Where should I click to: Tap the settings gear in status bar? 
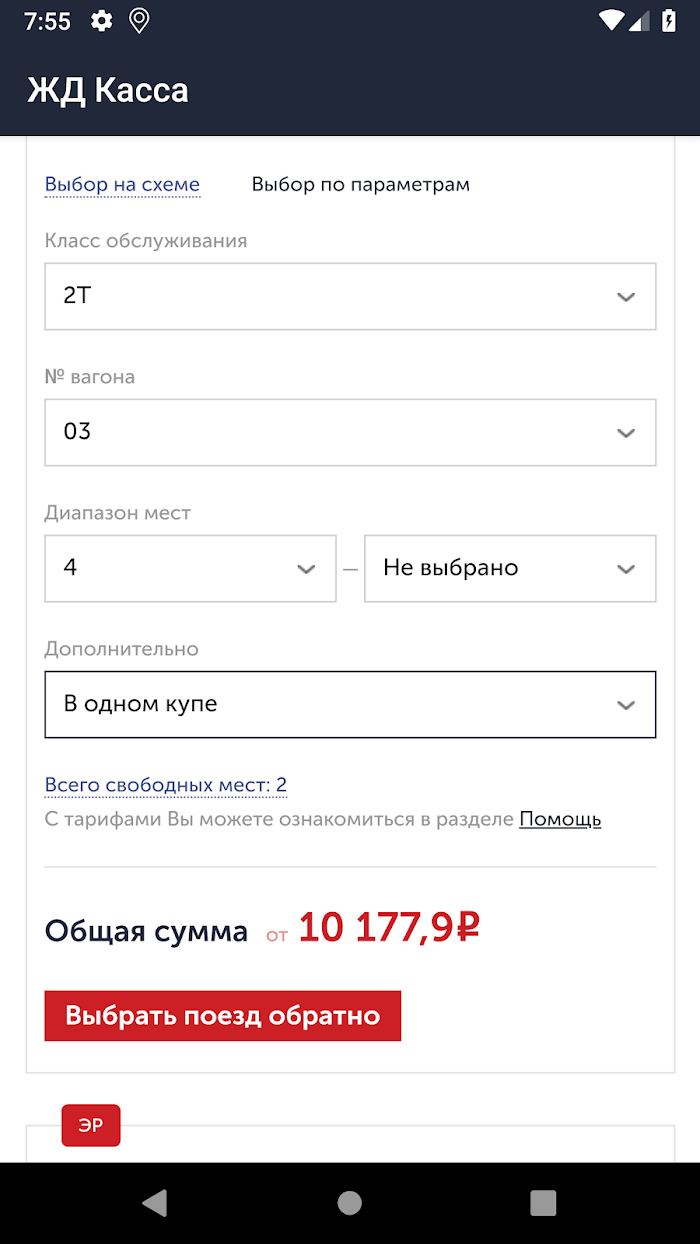tap(101, 21)
